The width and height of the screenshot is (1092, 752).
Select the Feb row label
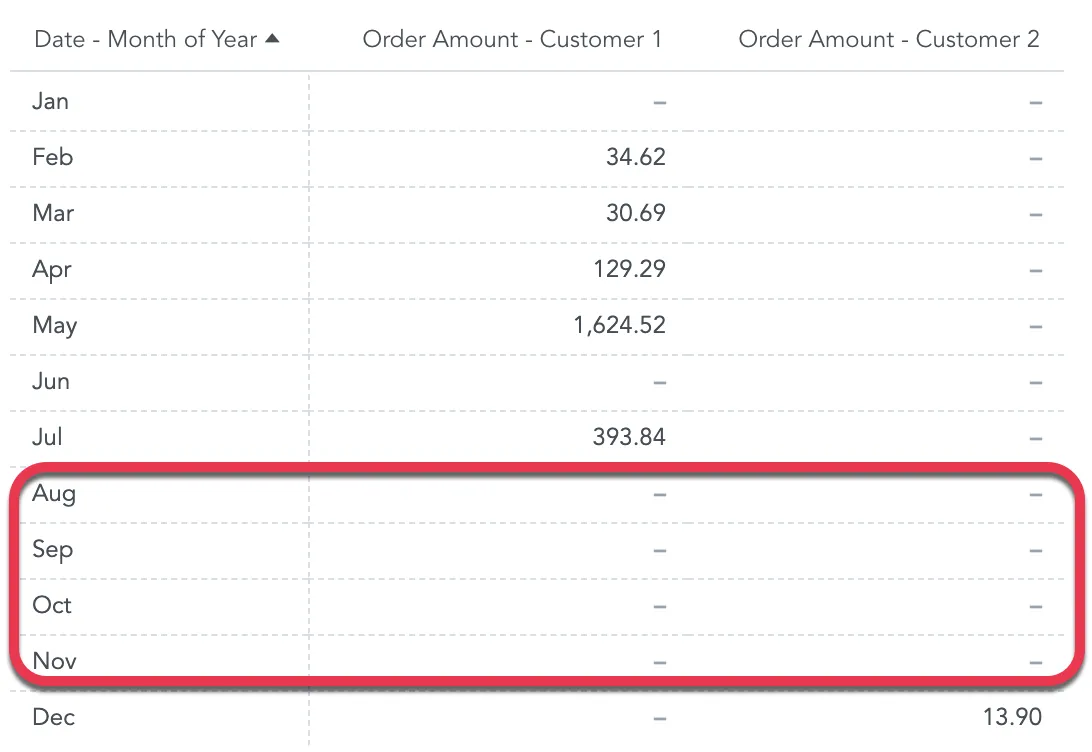click(53, 157)
